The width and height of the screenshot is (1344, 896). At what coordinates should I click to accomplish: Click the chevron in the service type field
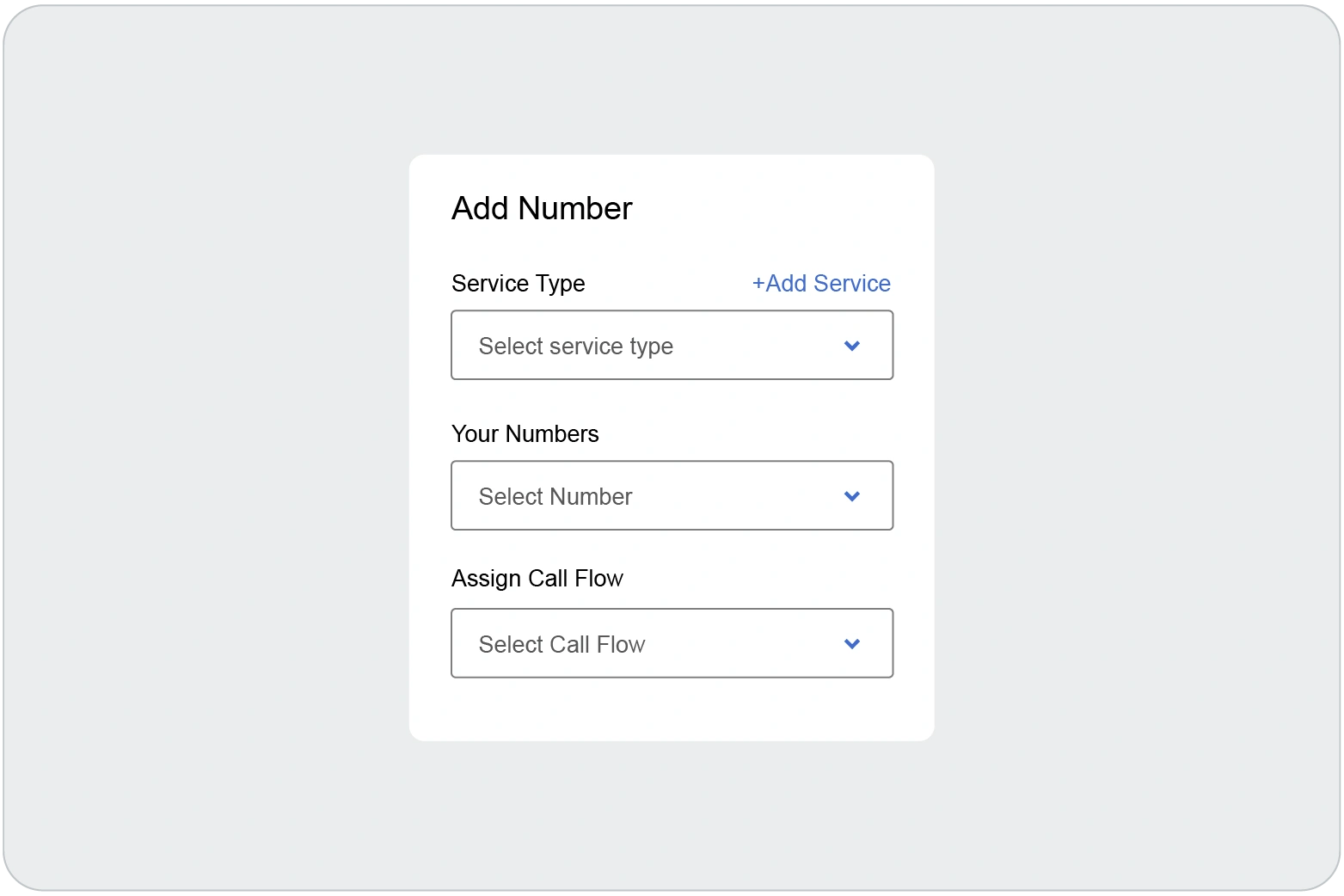(x=851, y=346)
